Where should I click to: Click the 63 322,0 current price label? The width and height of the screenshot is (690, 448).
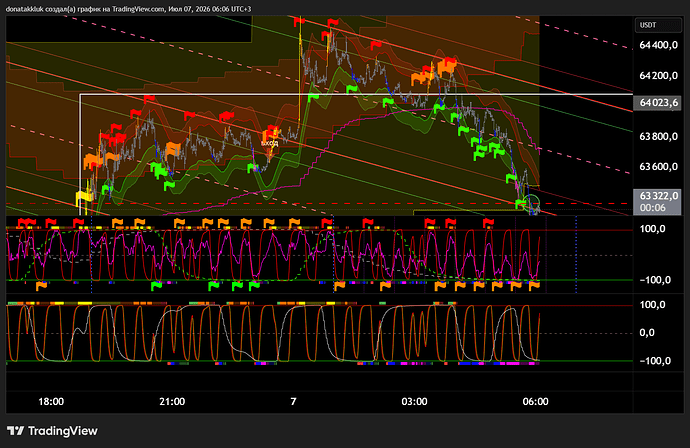pos(657,196)
